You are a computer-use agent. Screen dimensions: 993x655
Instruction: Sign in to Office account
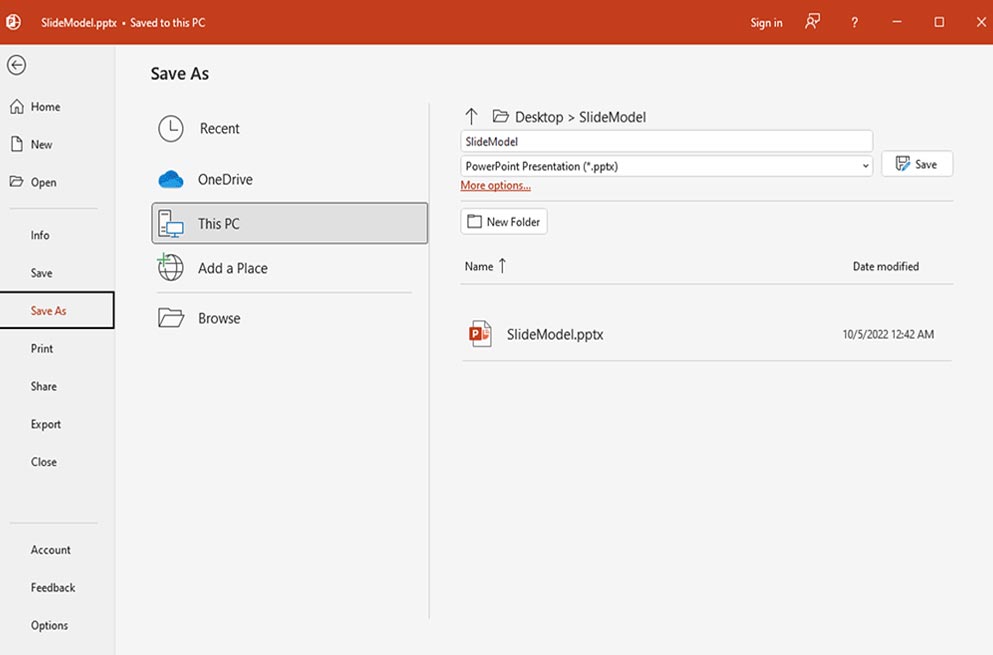click(x=766, y=23)
